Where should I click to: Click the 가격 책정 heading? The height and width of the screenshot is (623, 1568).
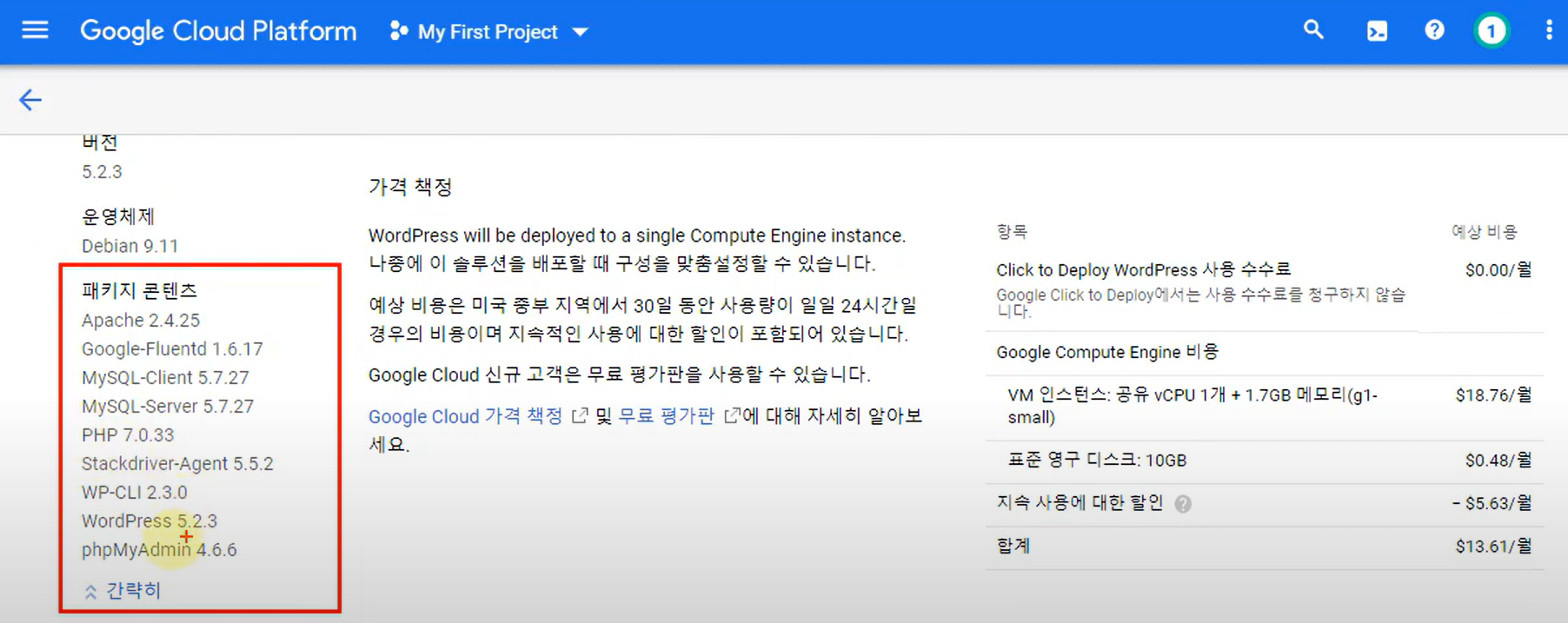(x=410, y=187)
